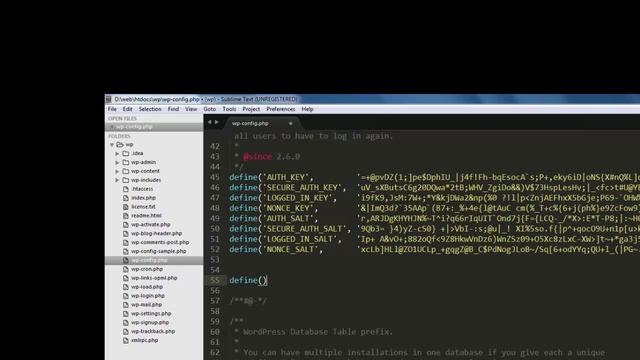Open the File menu

pos(112,109)
